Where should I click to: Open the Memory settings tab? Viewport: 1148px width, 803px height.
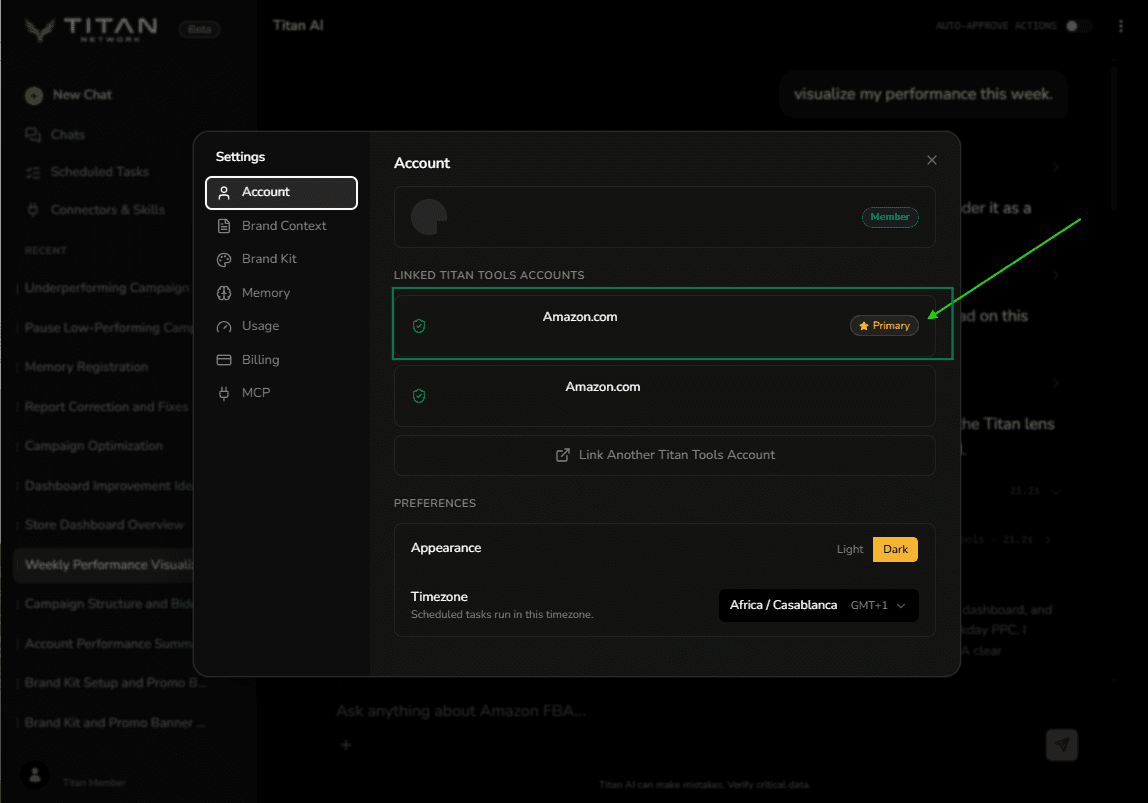tap(281, 293)
